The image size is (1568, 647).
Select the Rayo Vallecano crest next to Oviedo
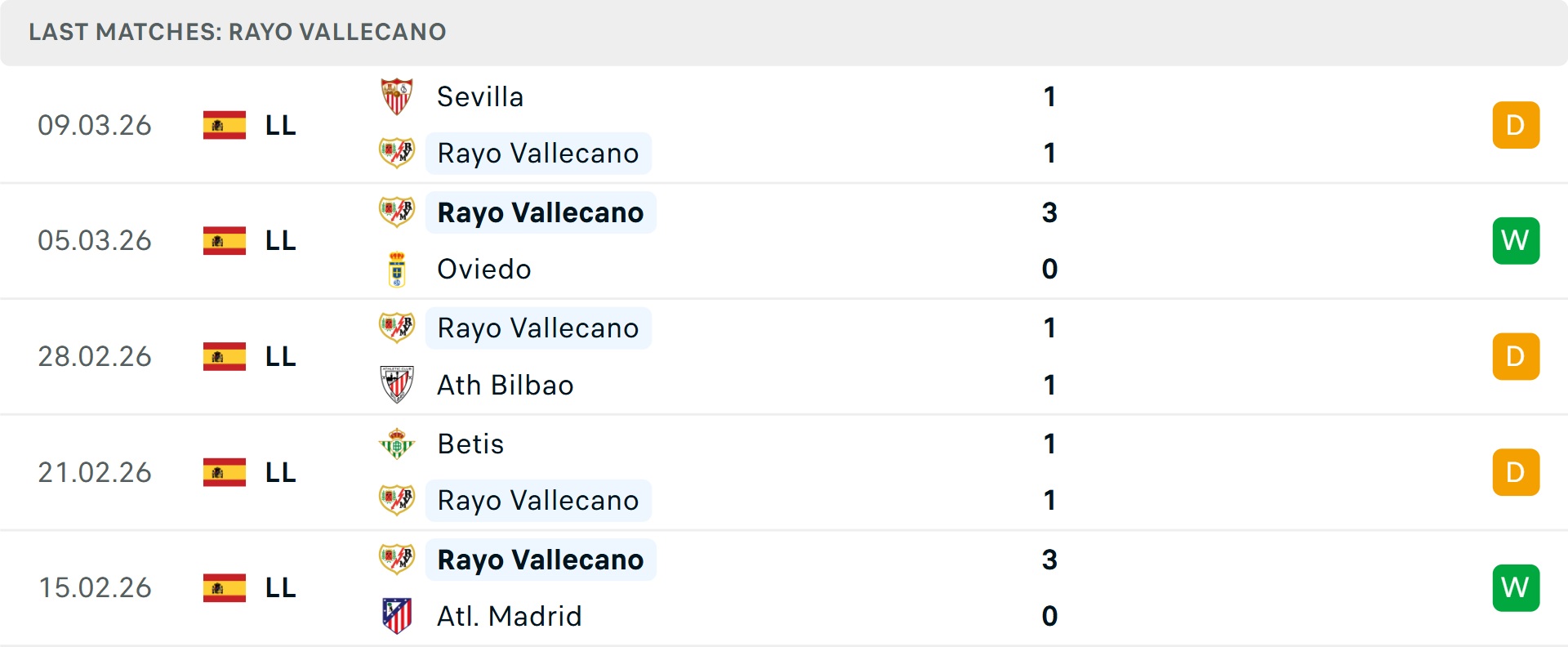click(x=397, y=212)
